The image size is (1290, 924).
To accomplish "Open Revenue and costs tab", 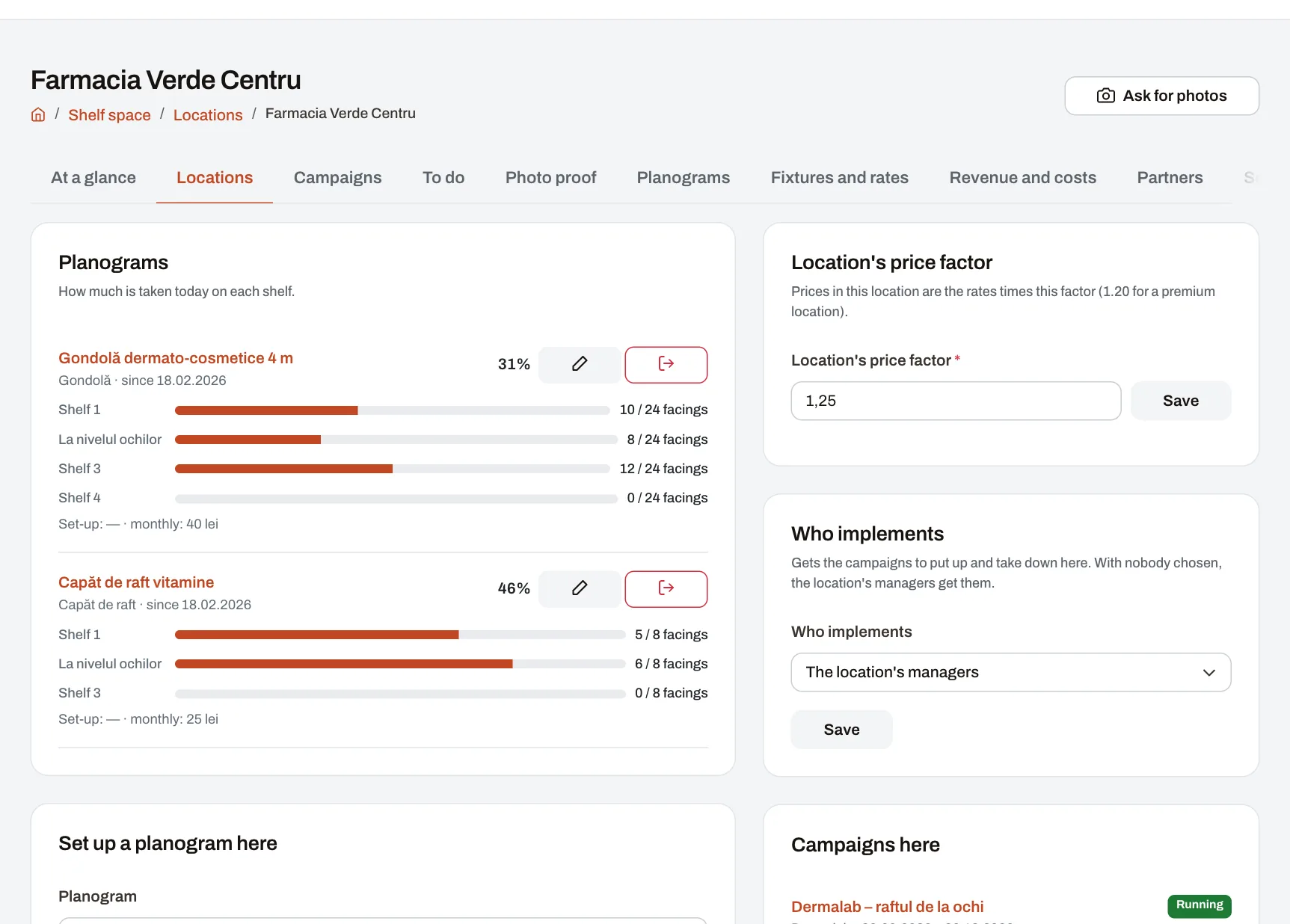I will (1023, 178).
